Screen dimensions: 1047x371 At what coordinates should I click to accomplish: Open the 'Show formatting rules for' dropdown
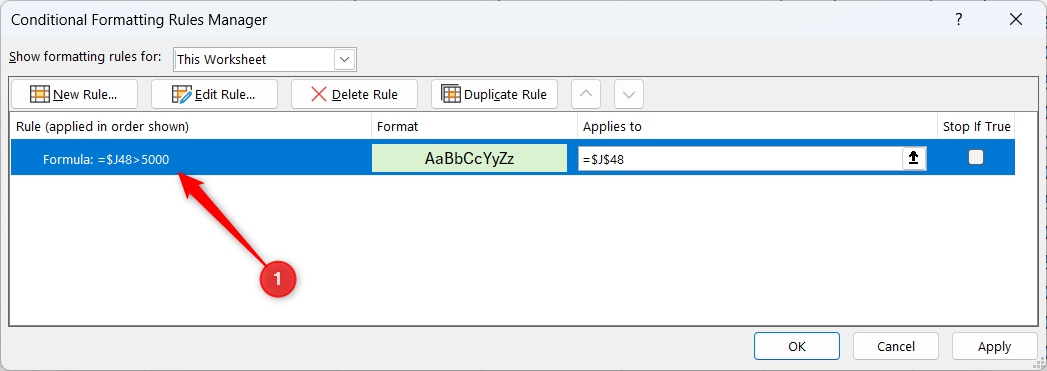265,59
